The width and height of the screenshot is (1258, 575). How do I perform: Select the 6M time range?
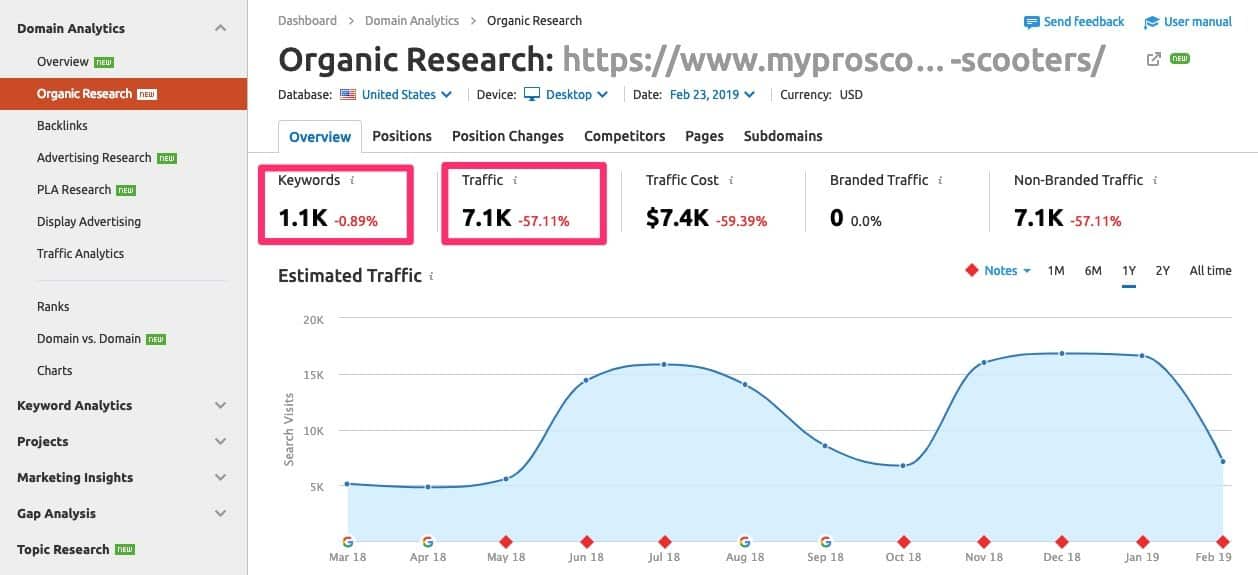[x=1093, y=270]
